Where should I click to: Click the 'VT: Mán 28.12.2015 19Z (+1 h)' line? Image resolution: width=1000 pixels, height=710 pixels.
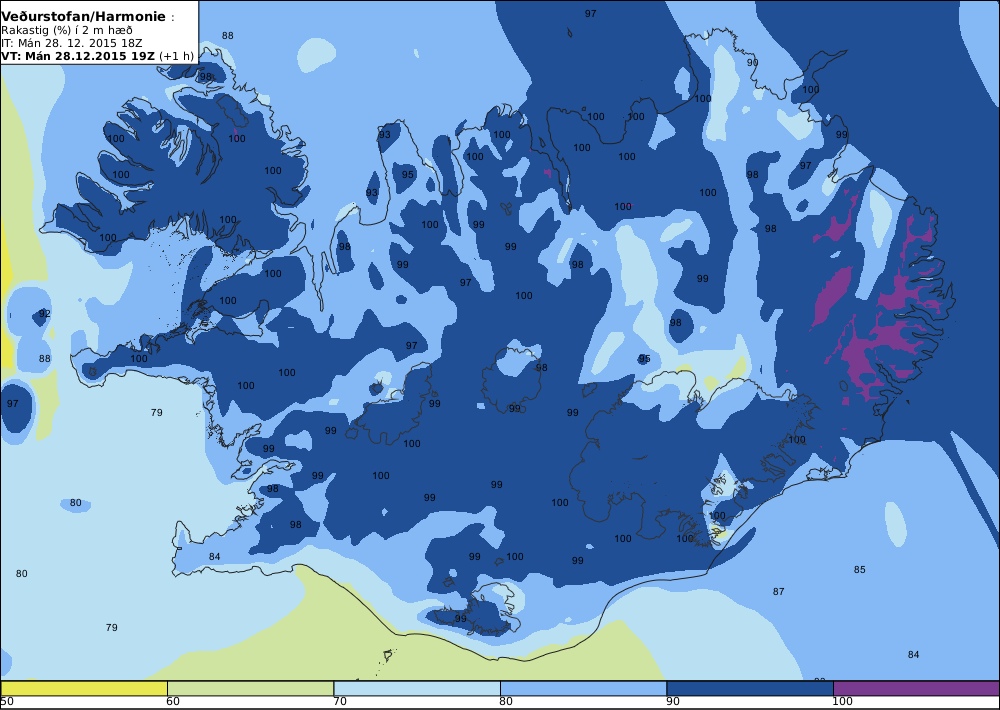click(x=97, y=56)
